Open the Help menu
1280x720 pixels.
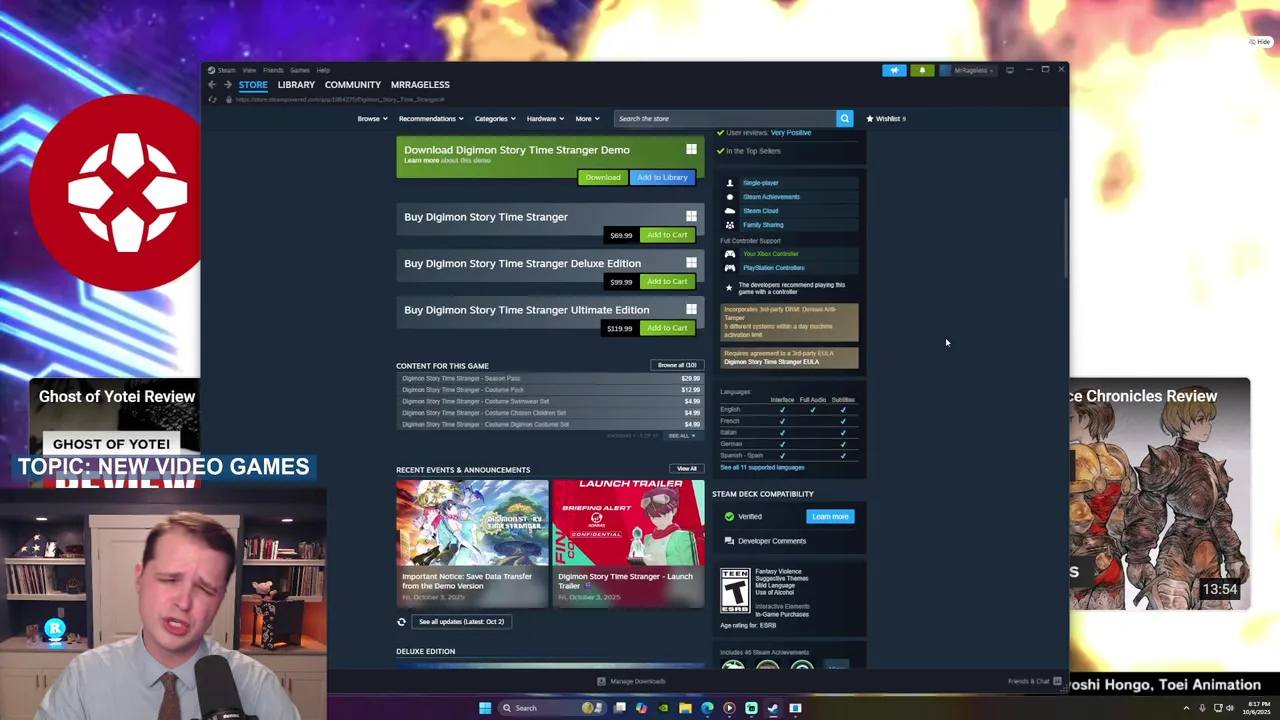(323, 70)
